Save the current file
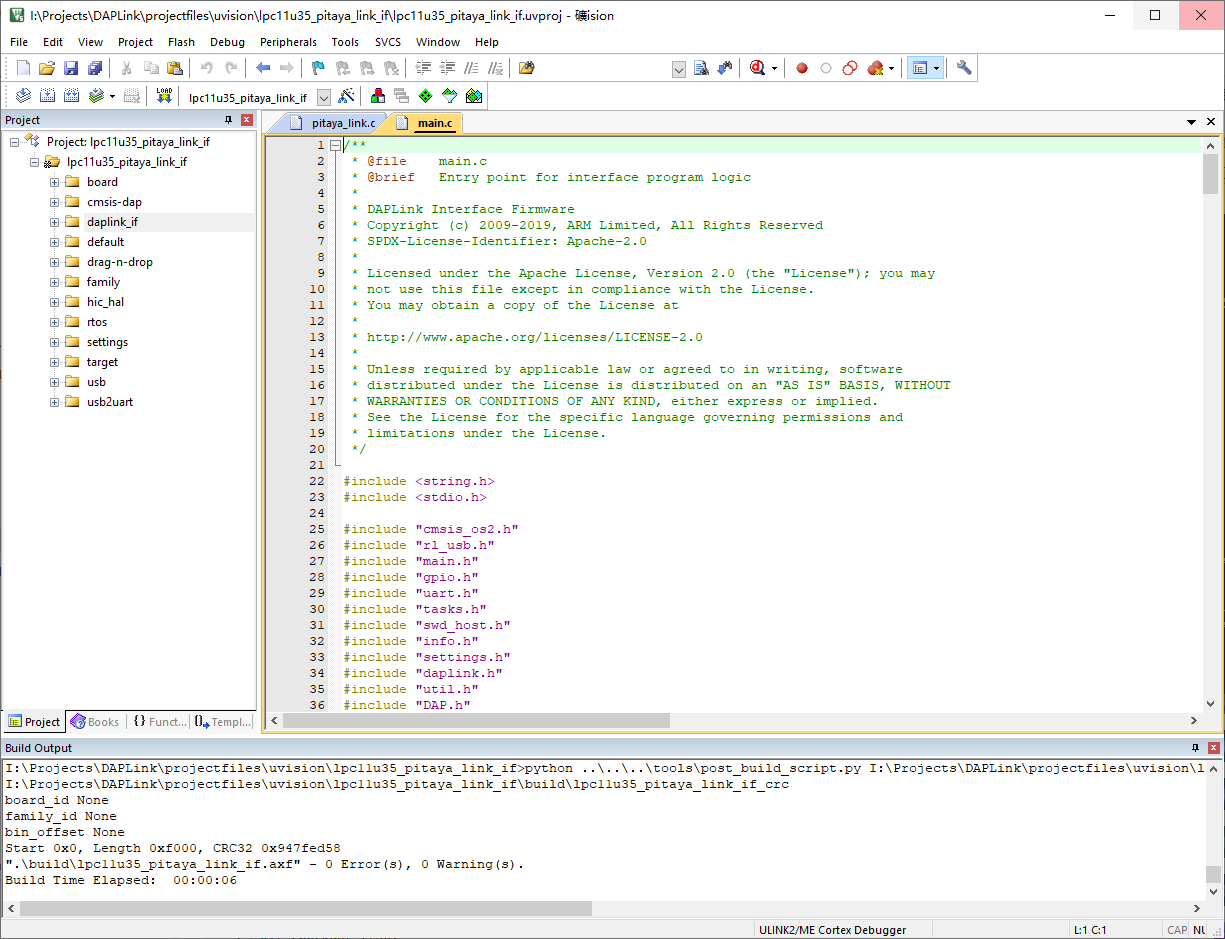This screenshot has width=1225, height=939. coord(71,68)
